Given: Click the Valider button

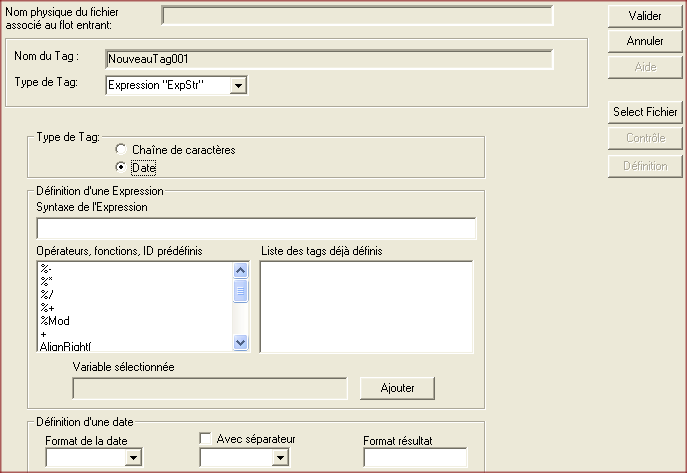Looking at the screenshot, I should [645, 17].
